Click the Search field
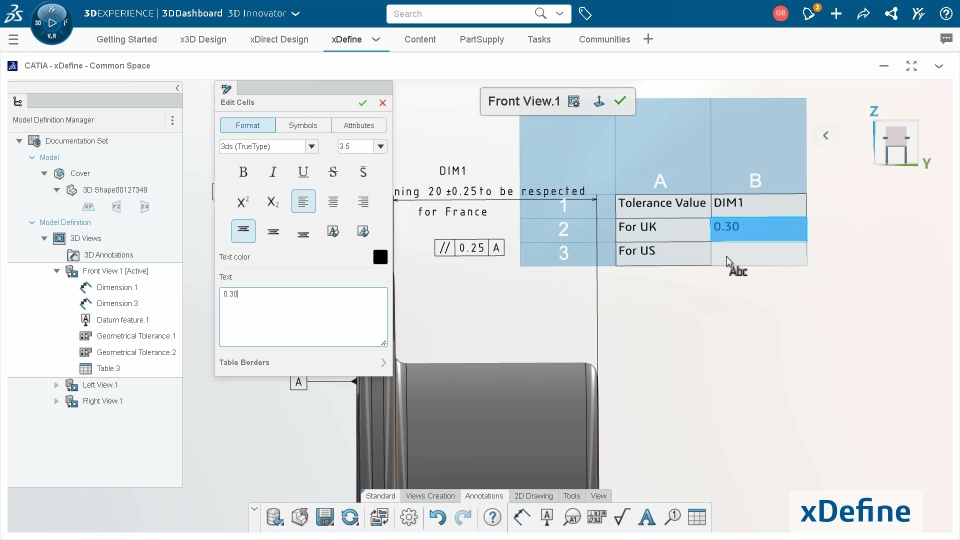 [459, 13]
